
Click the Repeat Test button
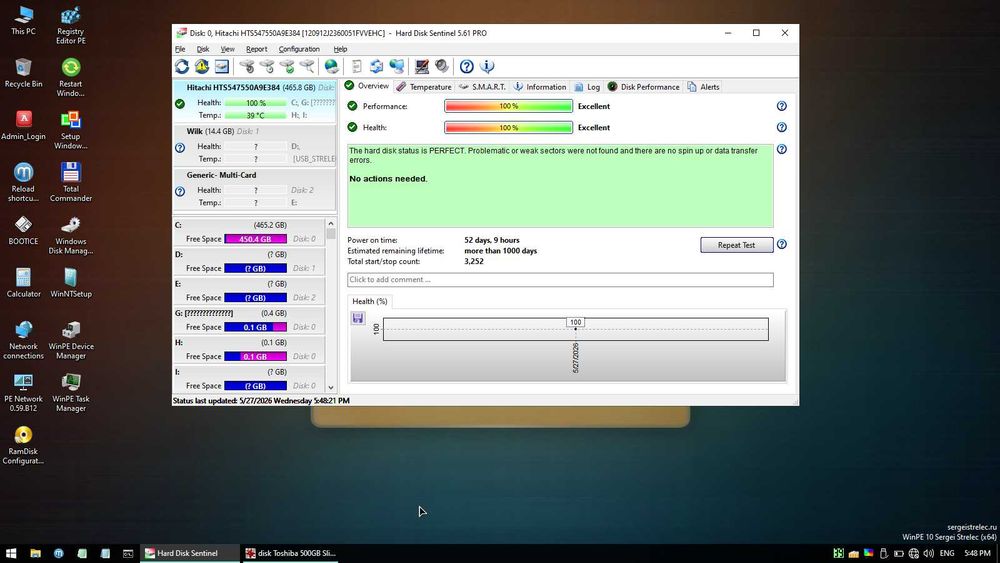pyautogui.click(x=737, y=245)
